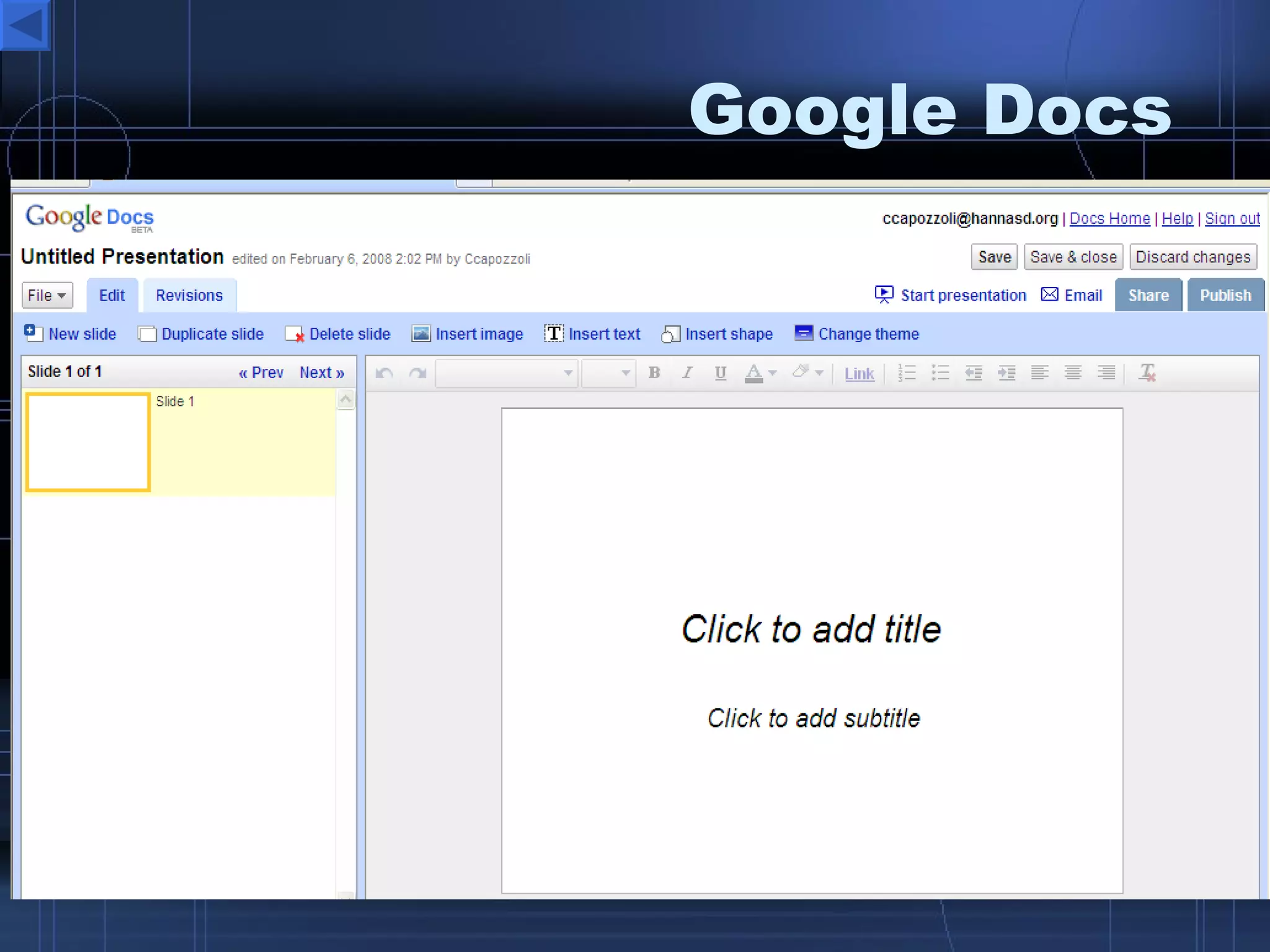Open the font family dropdown
This screenshot has height=952, width=1270.
pyautogui.click(x=506, y=373)
